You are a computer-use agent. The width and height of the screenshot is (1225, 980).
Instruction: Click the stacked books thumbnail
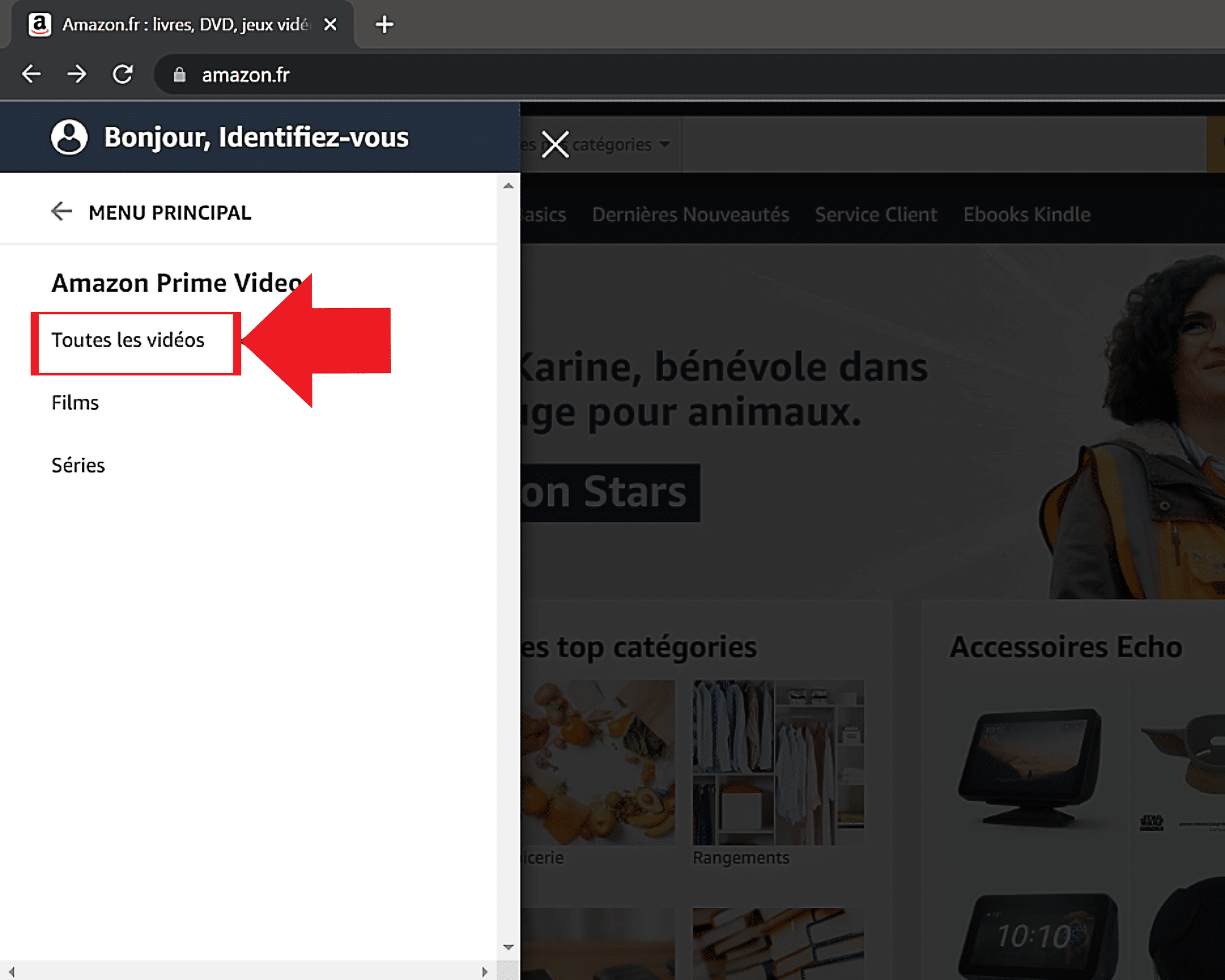point(778,944)
